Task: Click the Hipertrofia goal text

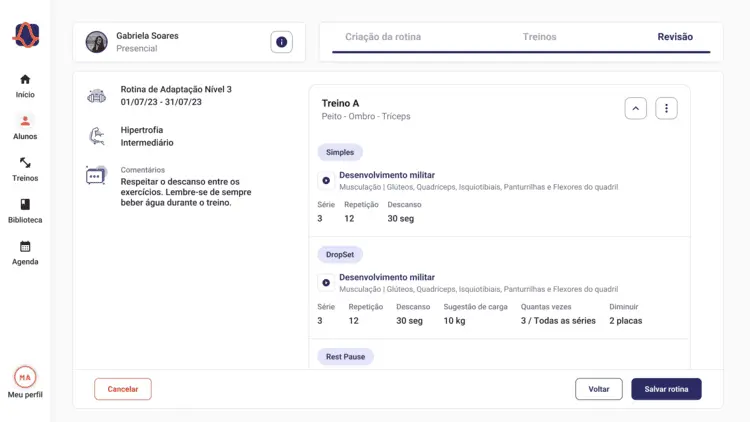Action: 142,130
